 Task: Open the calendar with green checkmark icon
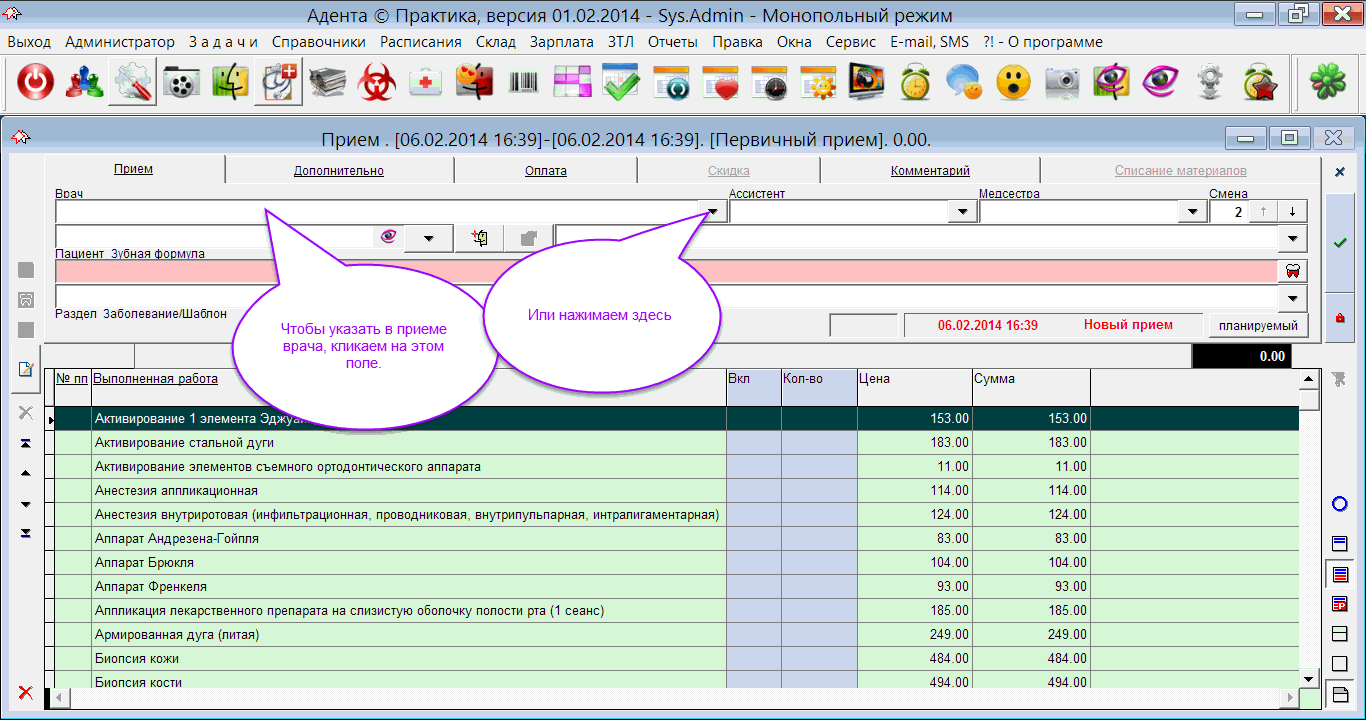click(x=621, y=83)
